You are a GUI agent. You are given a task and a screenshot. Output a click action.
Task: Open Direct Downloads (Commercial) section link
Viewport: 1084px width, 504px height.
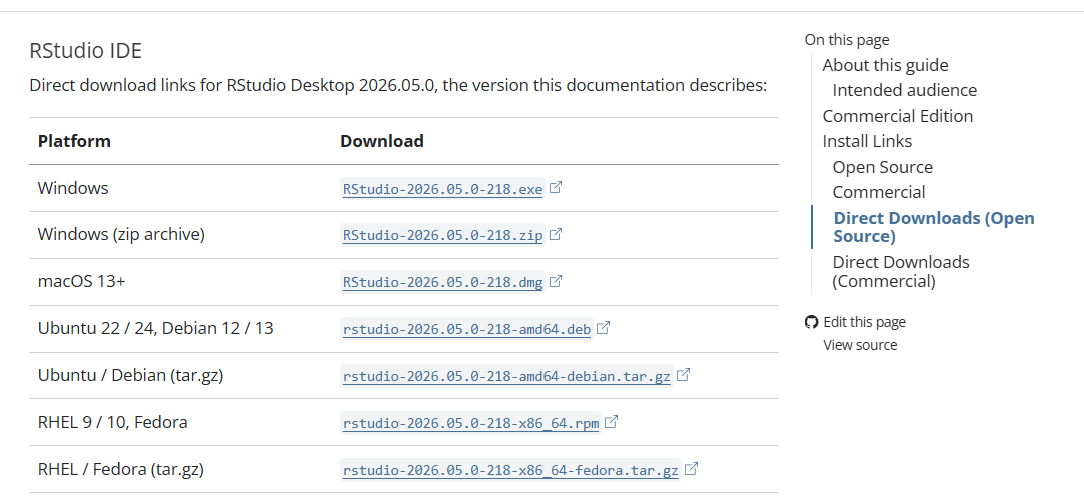click(x=901, y=272)
